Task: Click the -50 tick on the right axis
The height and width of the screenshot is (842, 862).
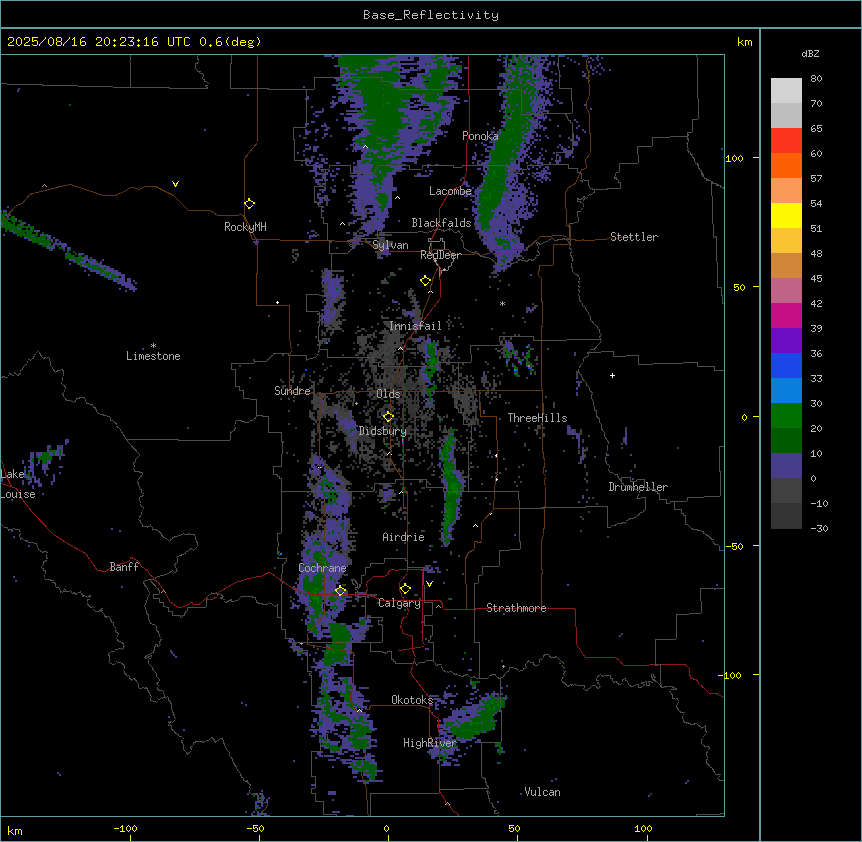Action: coord(734,546)
